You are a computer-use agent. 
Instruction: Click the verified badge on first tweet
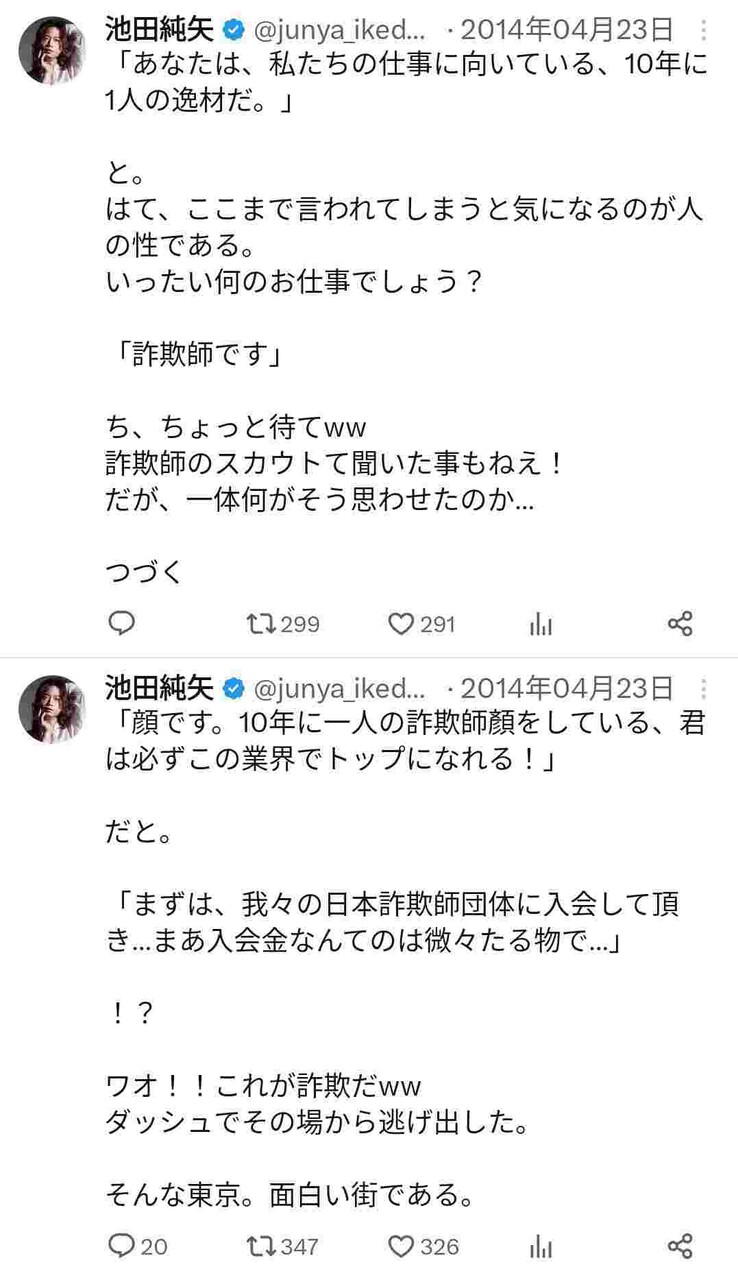(x=233, y=31)
